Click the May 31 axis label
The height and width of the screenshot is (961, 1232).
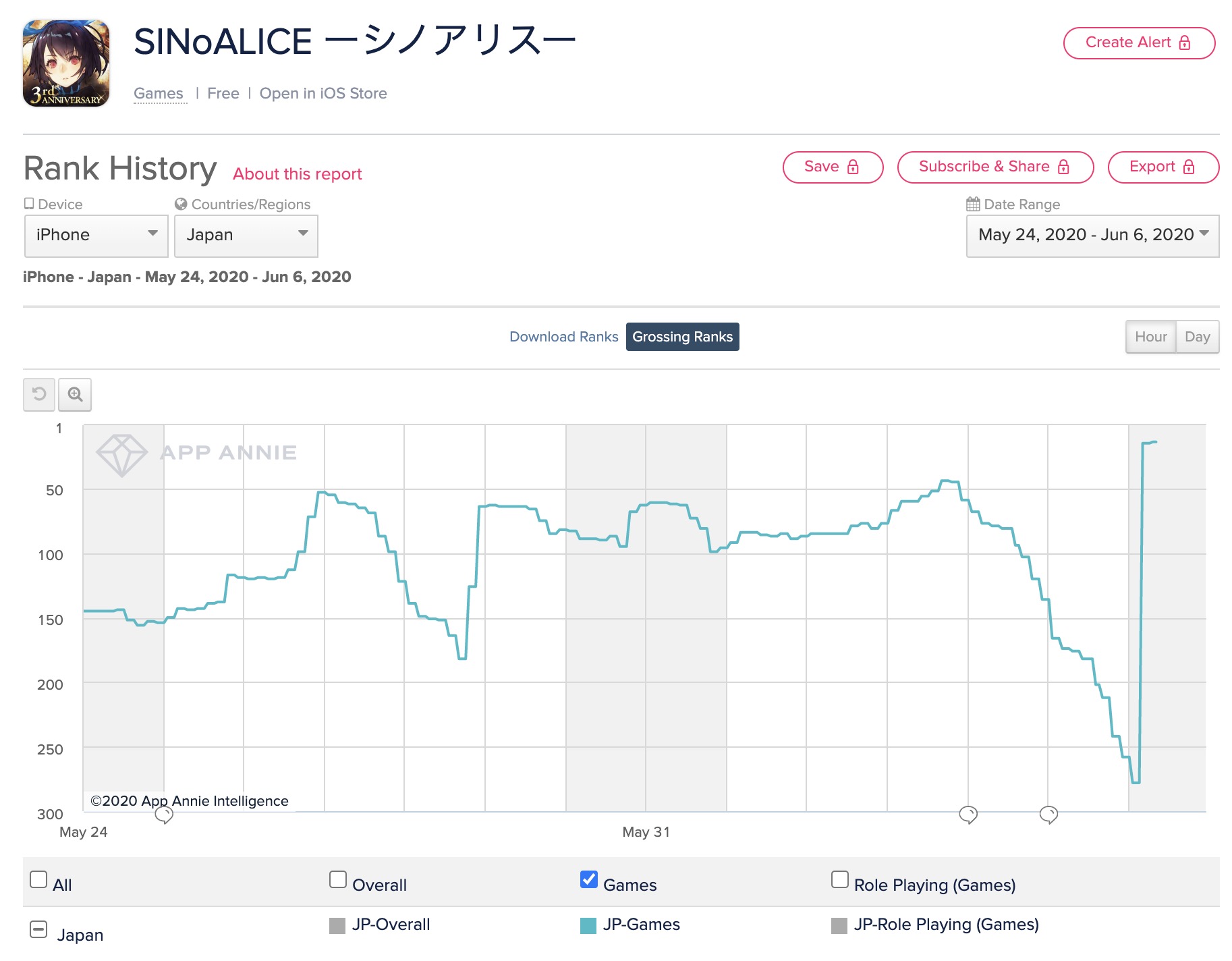(646, 831)
